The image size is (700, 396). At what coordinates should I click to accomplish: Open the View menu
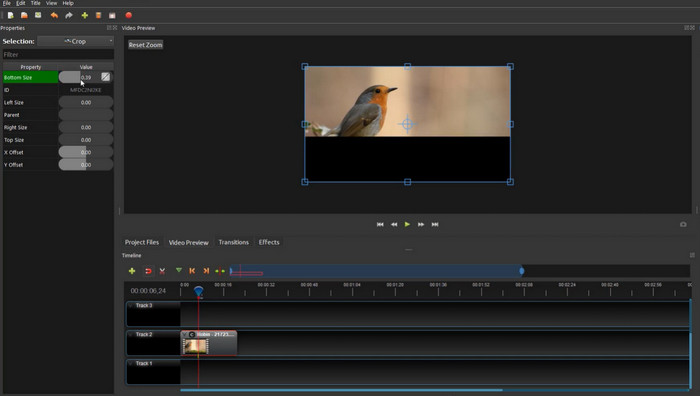[51, 3]
